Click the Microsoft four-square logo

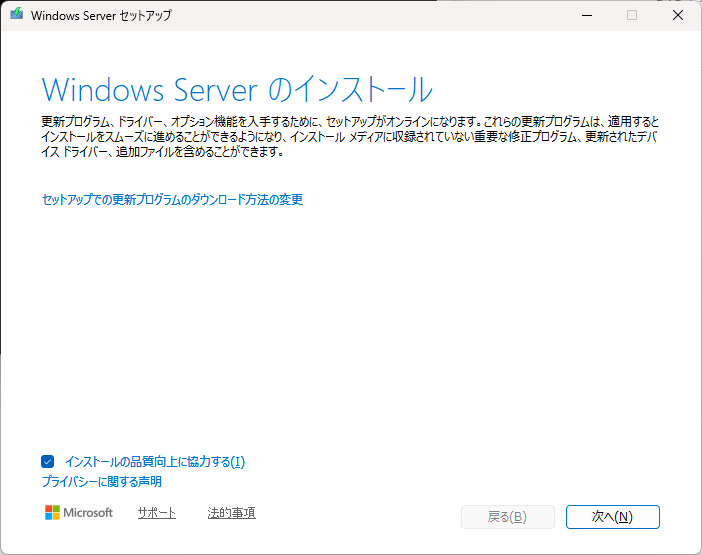pyautogui.click(x=52, y=513)
